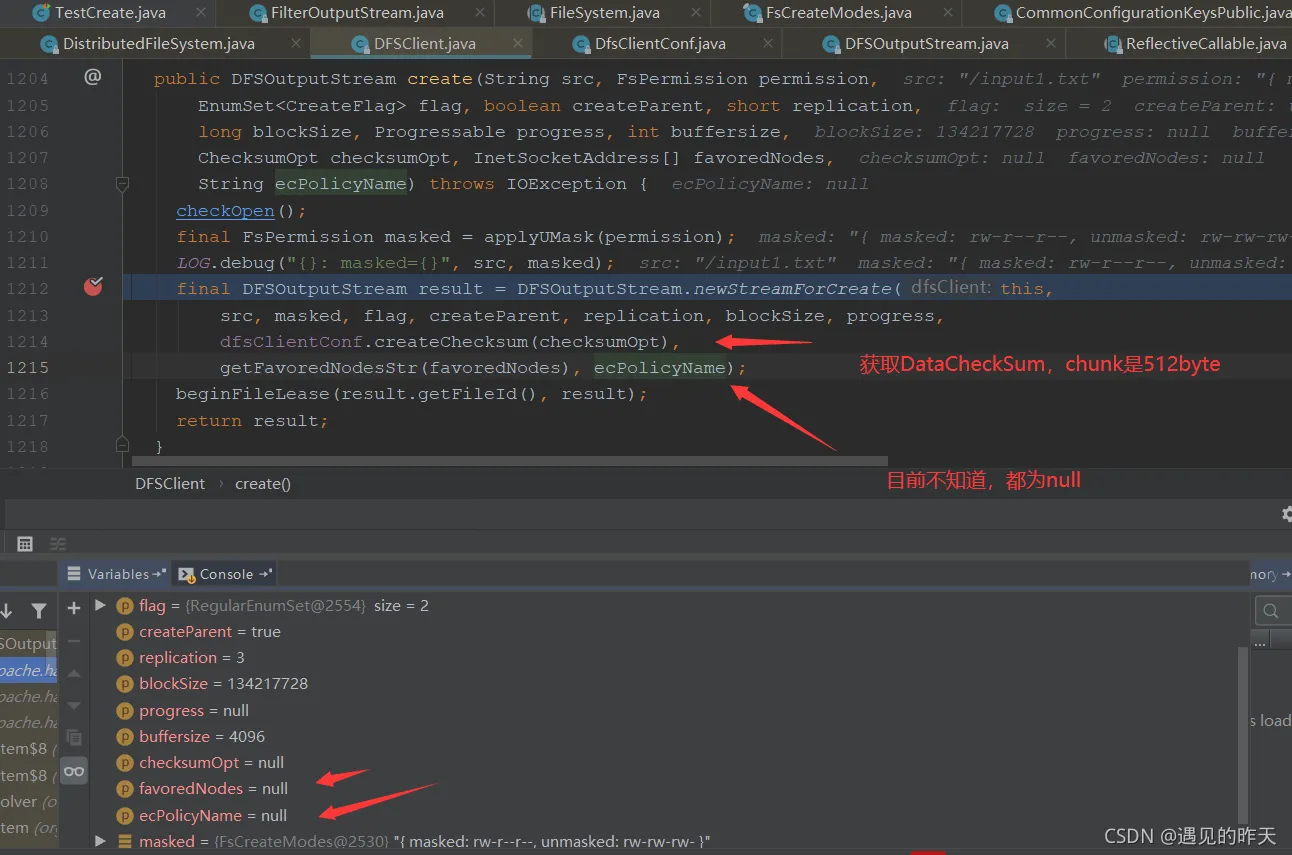Click the editor horizontal scrollbar
1292x855 pixels.
click(510, 461)
